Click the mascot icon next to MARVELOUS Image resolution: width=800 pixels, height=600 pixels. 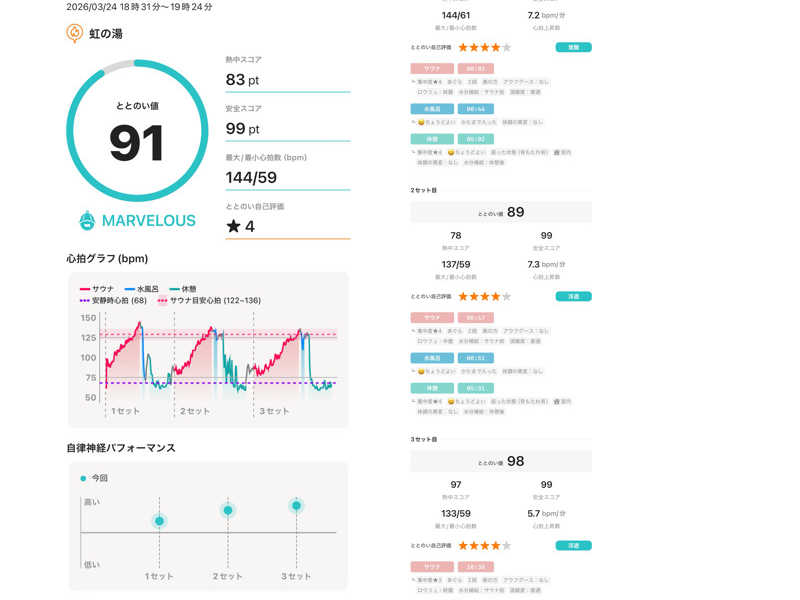pos(88,220)
